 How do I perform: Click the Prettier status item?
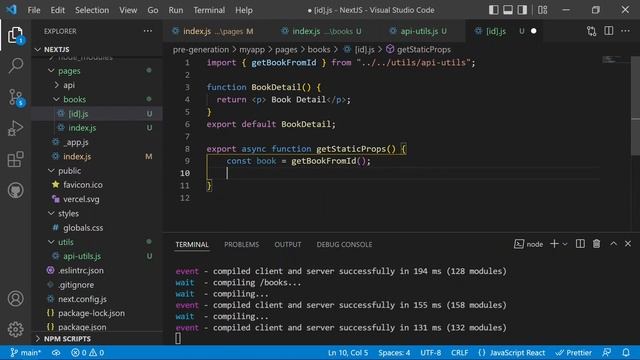pyautogui.click(x=573, y=353)
